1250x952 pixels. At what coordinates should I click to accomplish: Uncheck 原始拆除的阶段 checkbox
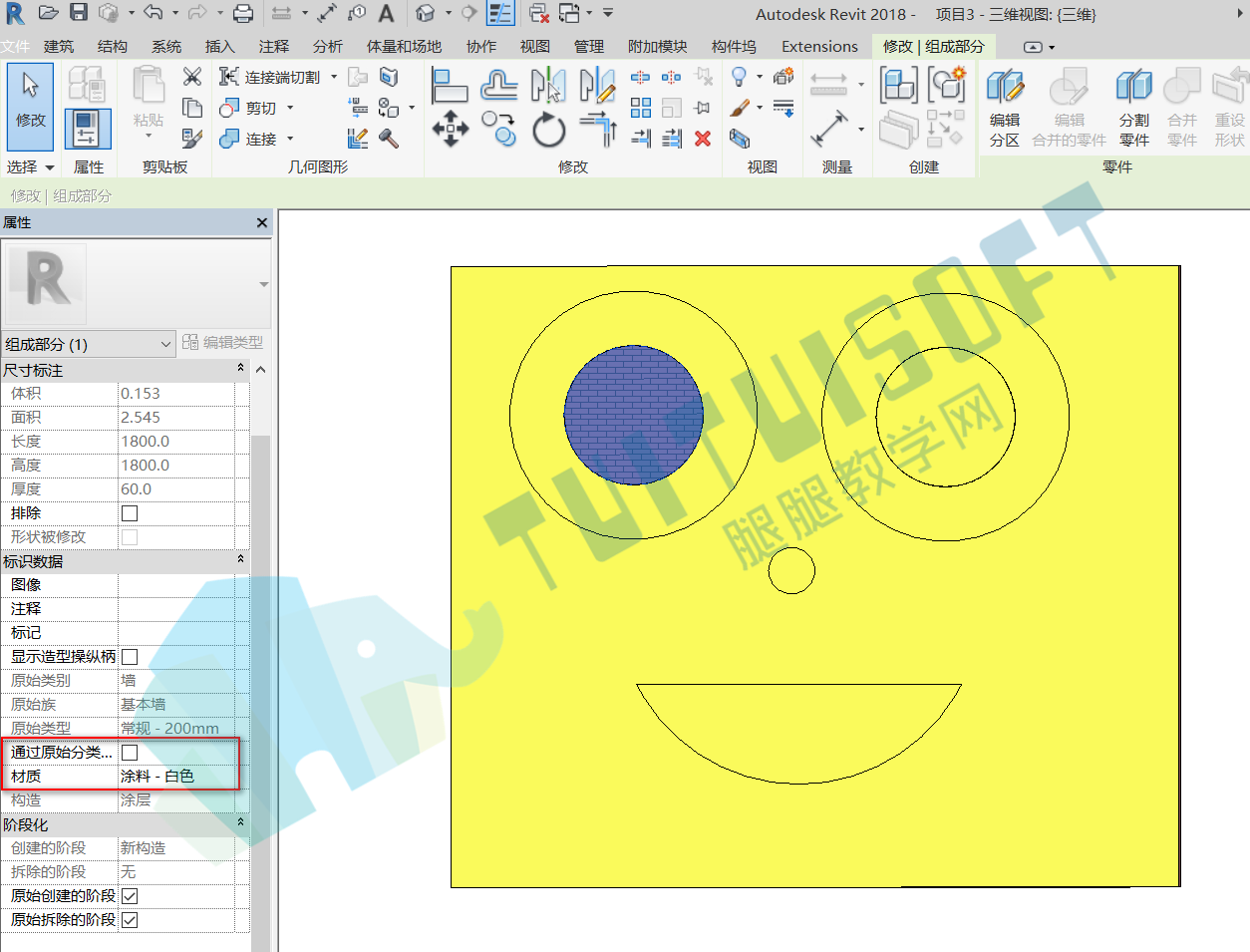coord(130,920)
